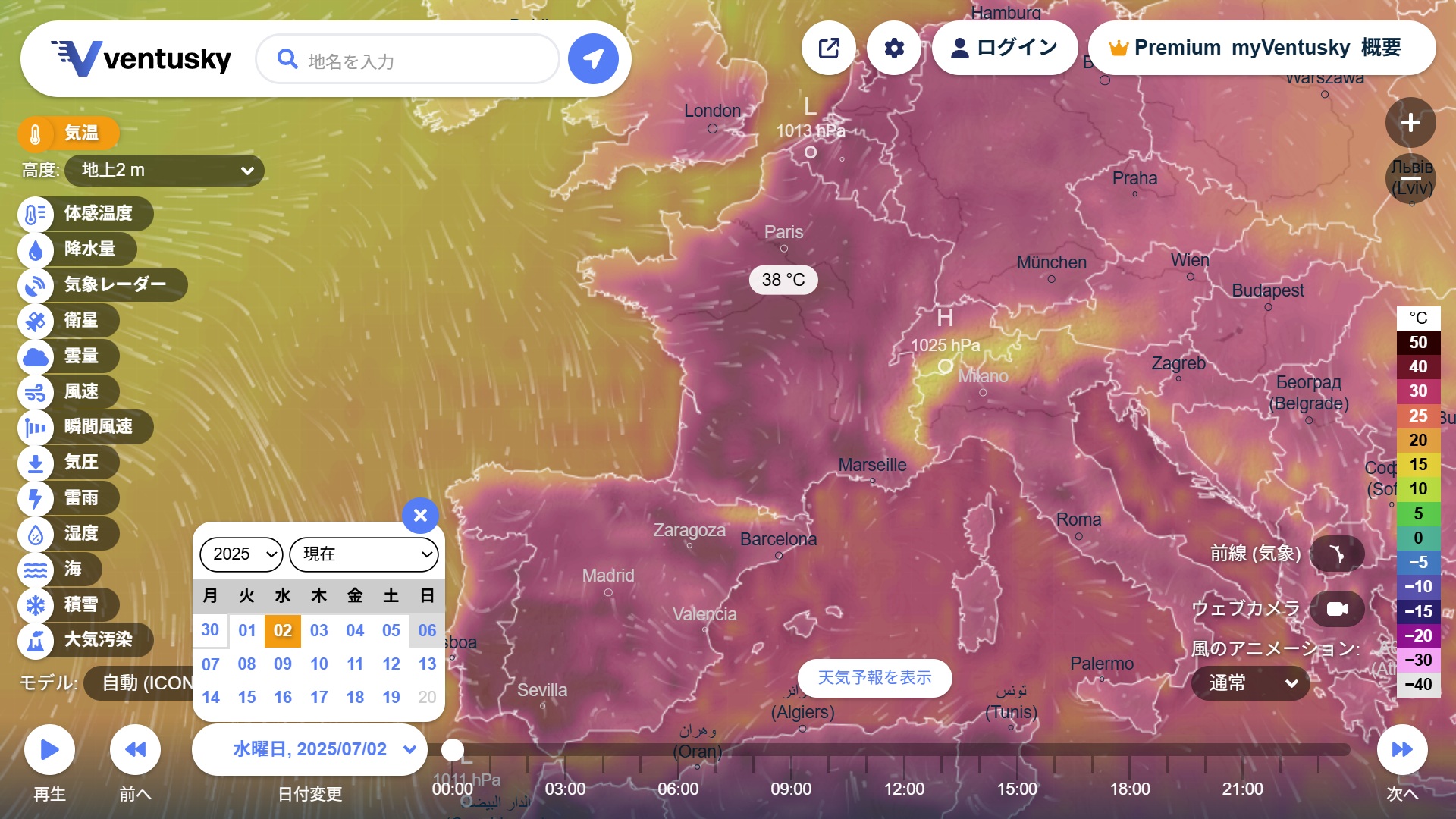Toggle ウェブカメラ webcam display
Viewport: 1456px width, 819px height.
coord(1337,609)
